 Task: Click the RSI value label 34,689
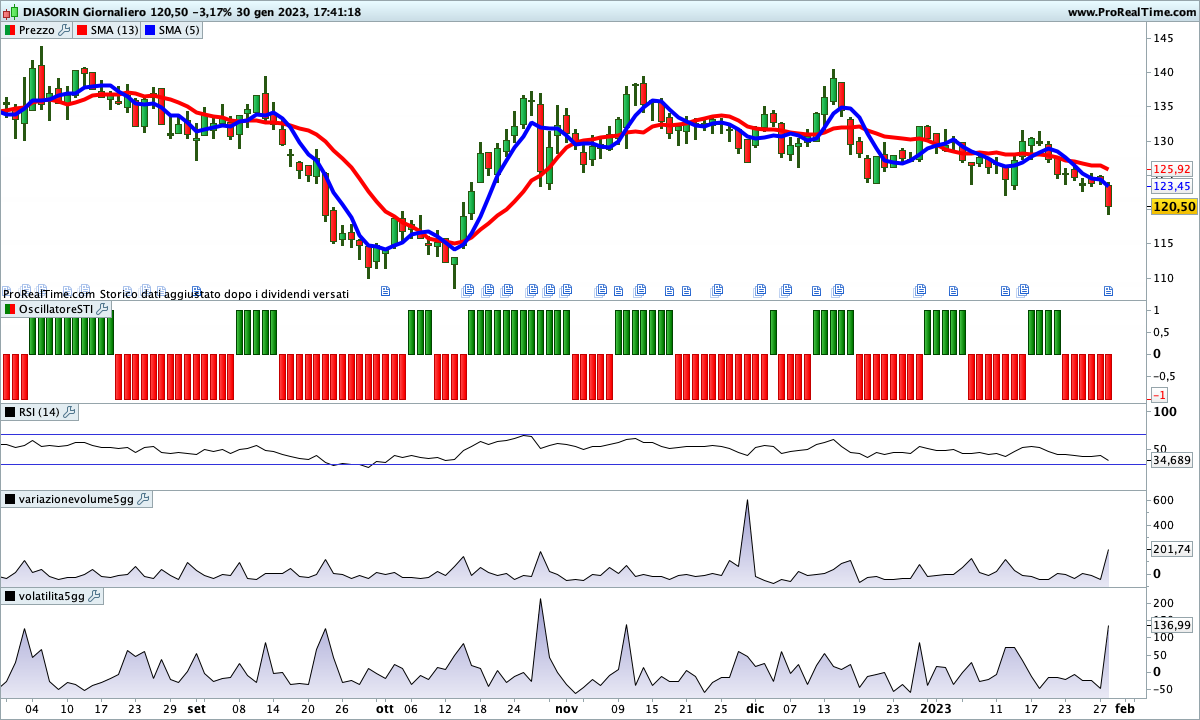[x=1172, y=461]
